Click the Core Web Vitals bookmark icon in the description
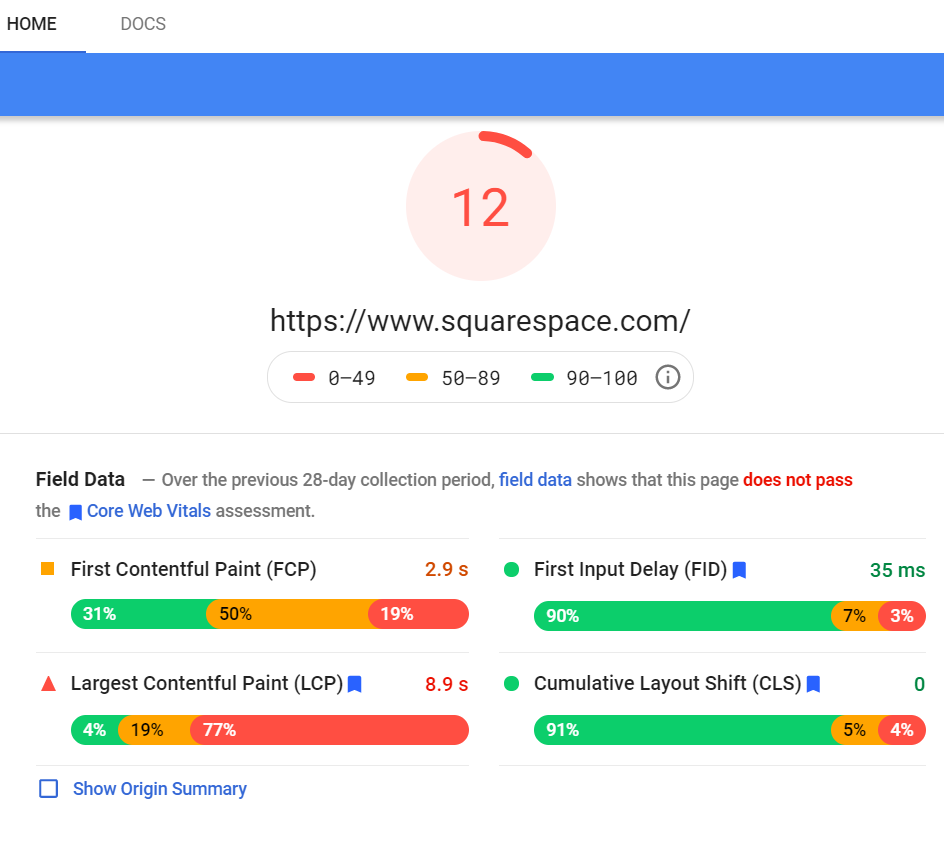944x858 pixels. click(x=75, y=512)
